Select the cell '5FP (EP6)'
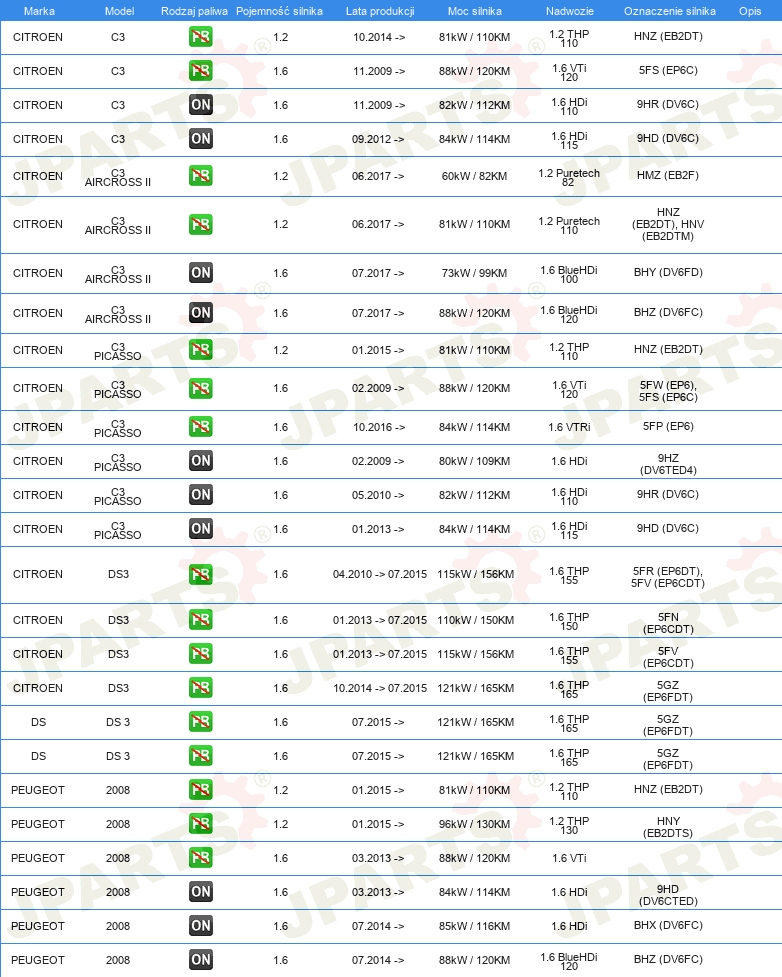This screenshot has width=782, height=977. tap(668, 426)
